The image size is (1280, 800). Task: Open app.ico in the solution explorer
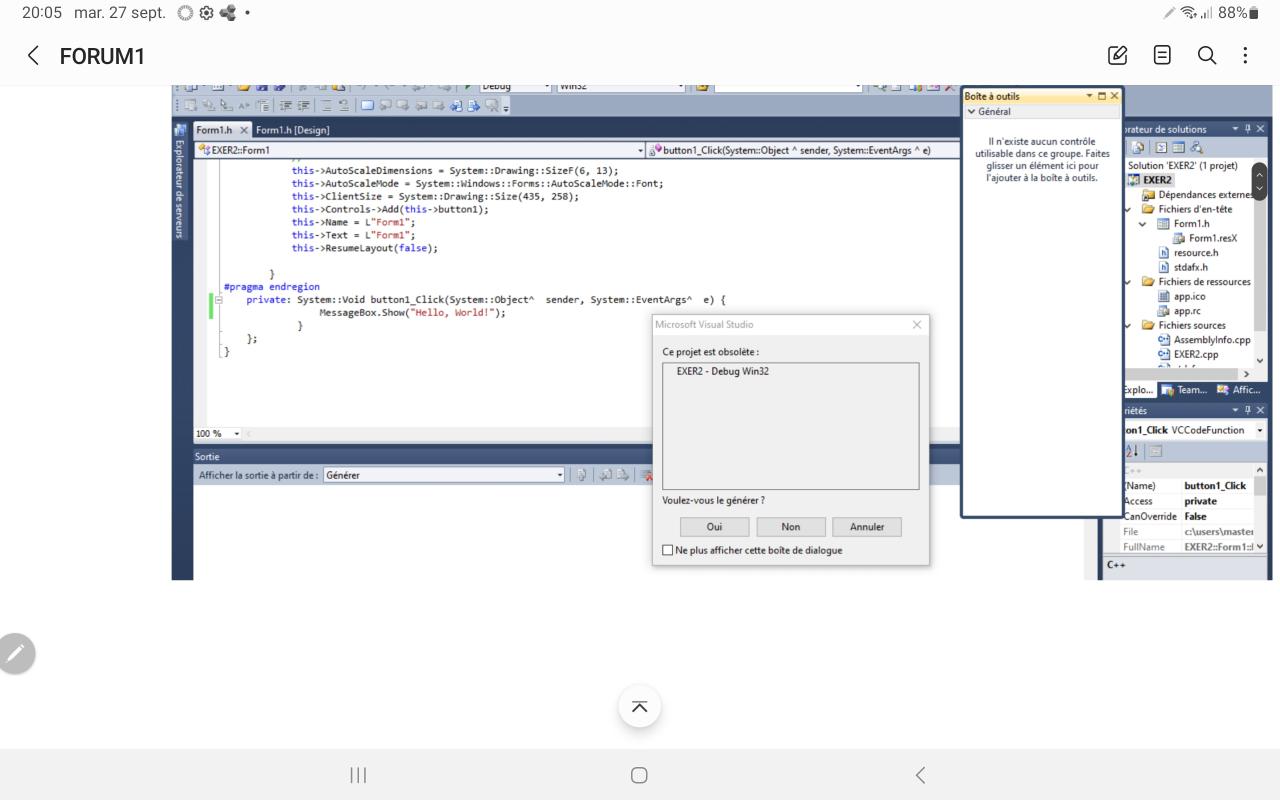coord(1188,296)
